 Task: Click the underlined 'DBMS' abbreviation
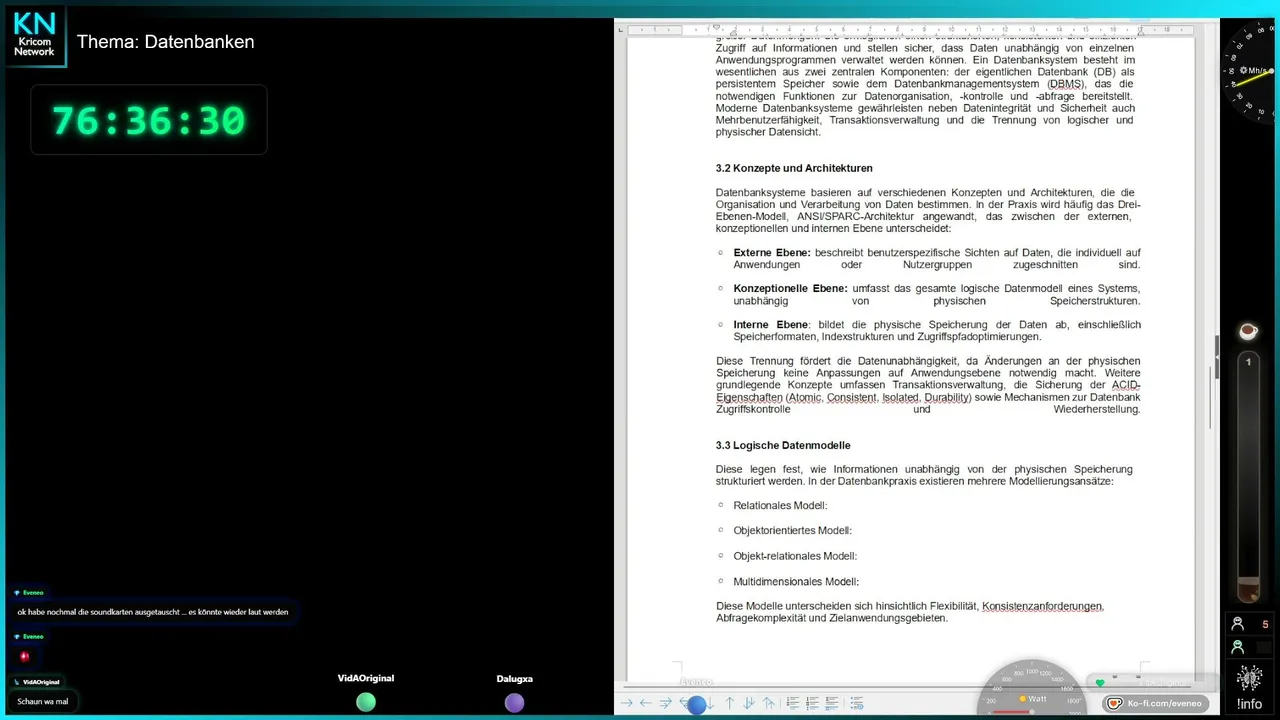pos(1066,84)
